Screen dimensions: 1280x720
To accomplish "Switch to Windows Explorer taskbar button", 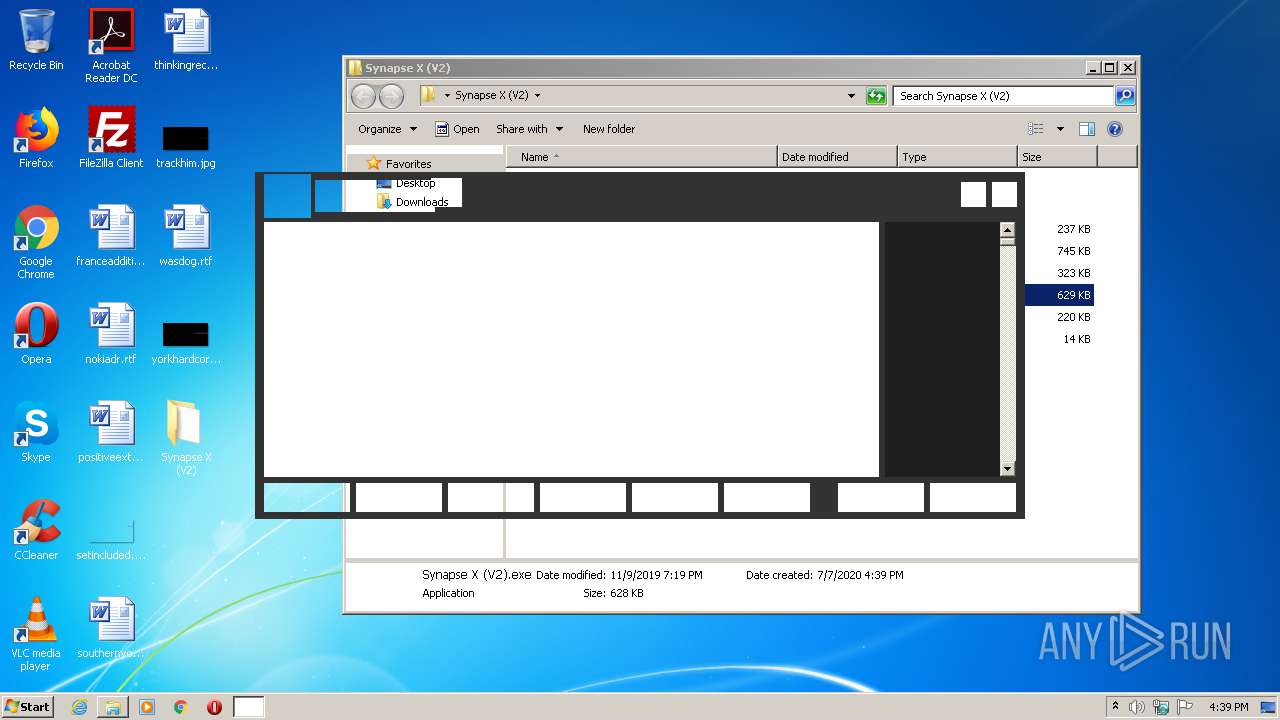I will coord(113,707).
